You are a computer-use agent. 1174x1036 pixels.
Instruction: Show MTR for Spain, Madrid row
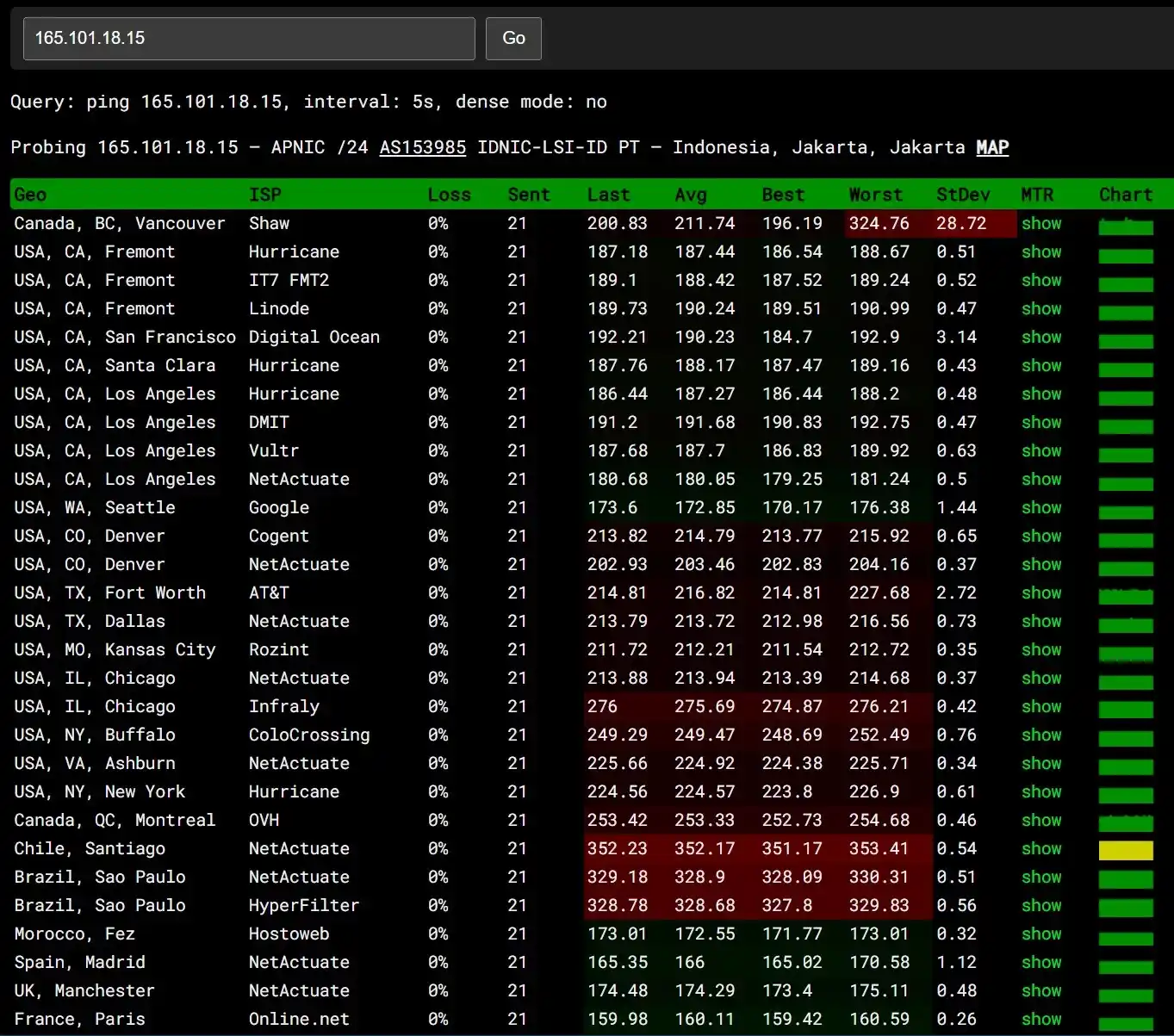click(x=1041, y=962)
